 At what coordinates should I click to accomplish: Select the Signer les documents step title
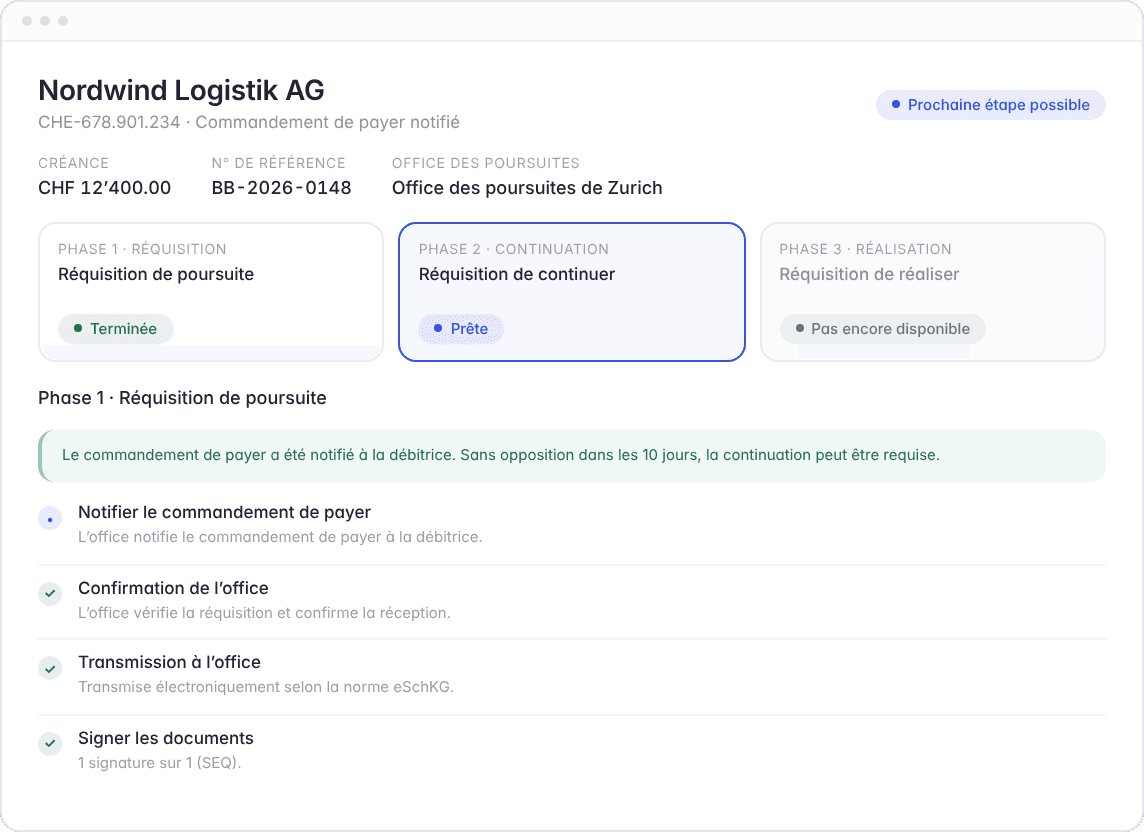[x=166, y=738]
